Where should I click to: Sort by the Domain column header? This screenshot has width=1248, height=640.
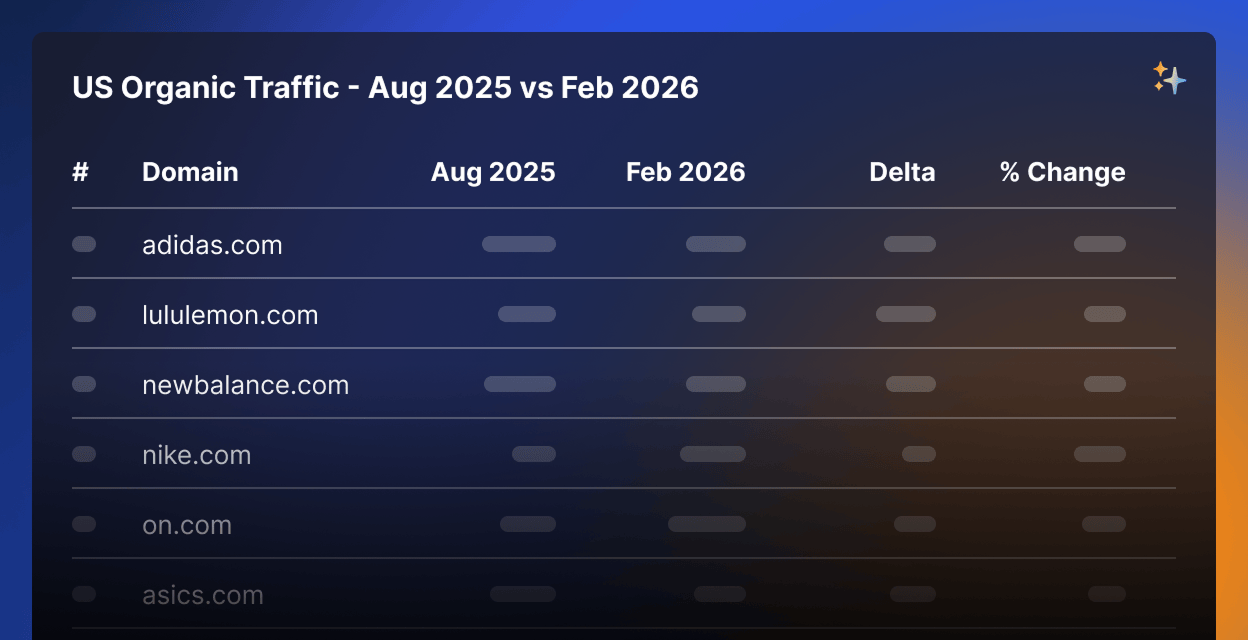[190, 172]
